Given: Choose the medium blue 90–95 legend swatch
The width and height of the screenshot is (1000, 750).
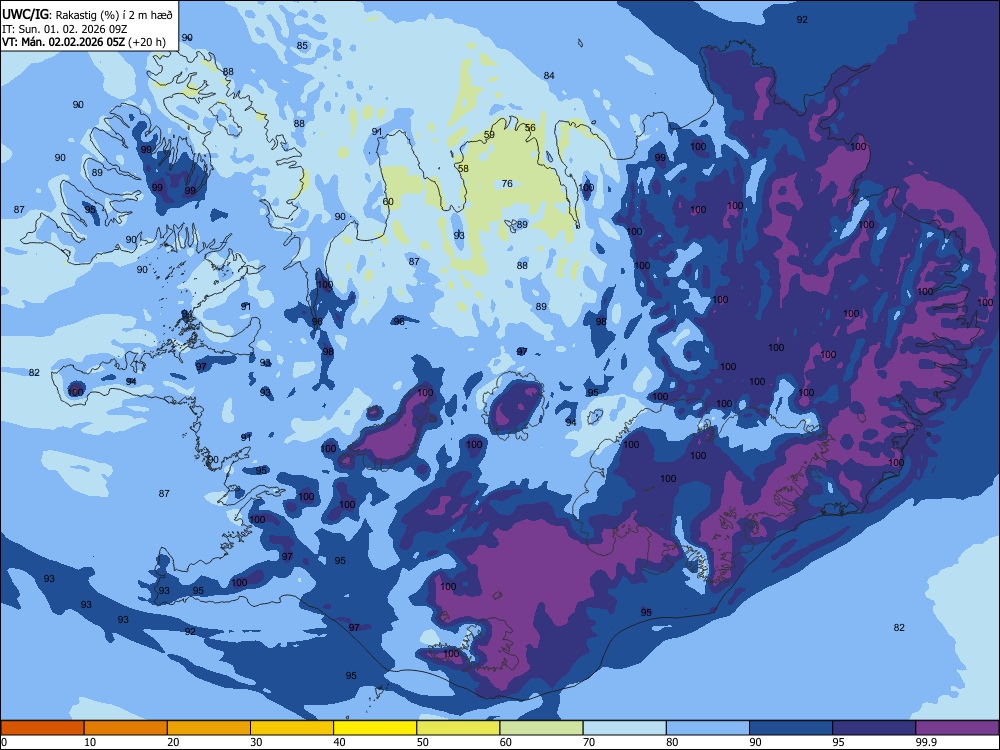Looking at the screenshot, I should 791,728.
